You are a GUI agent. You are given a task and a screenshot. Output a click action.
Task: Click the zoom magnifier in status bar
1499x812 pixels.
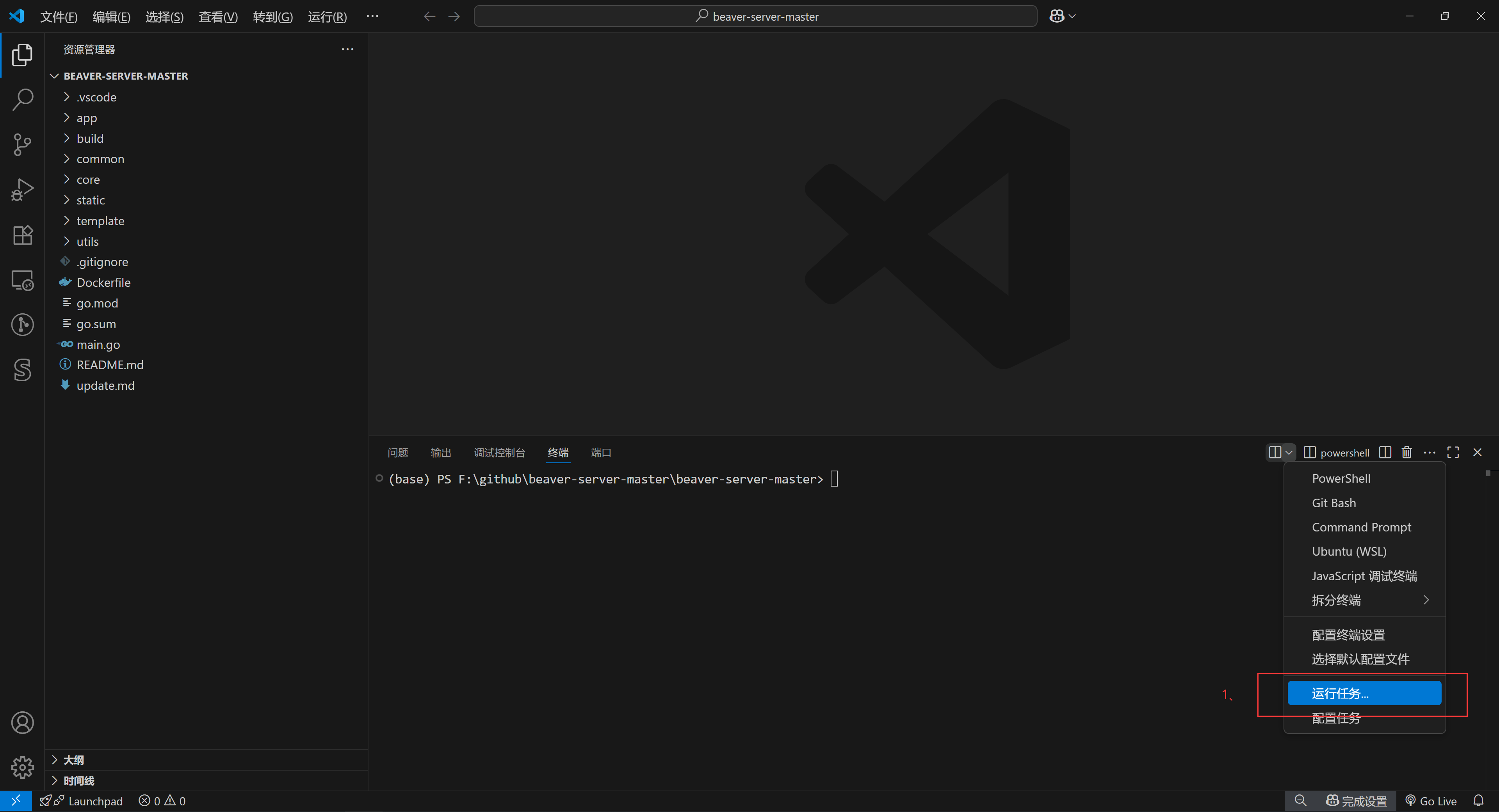click(1300, 801)
